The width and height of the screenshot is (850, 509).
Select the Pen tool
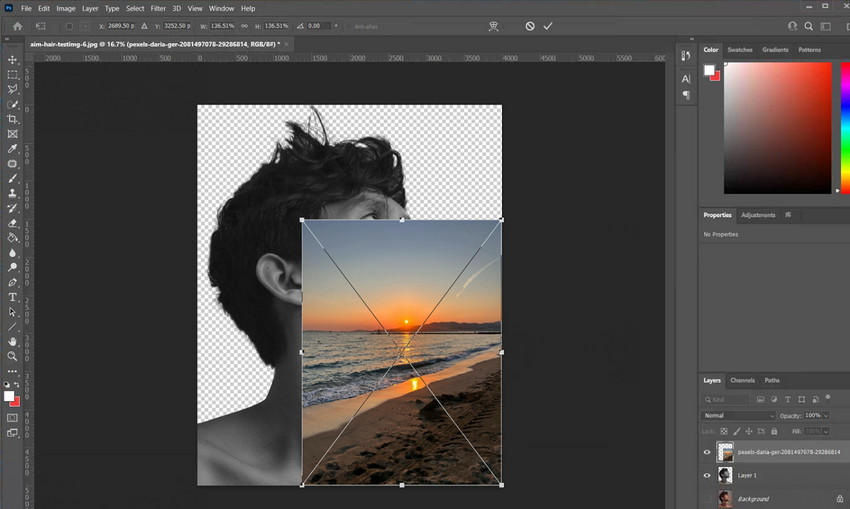pos(12,282)
